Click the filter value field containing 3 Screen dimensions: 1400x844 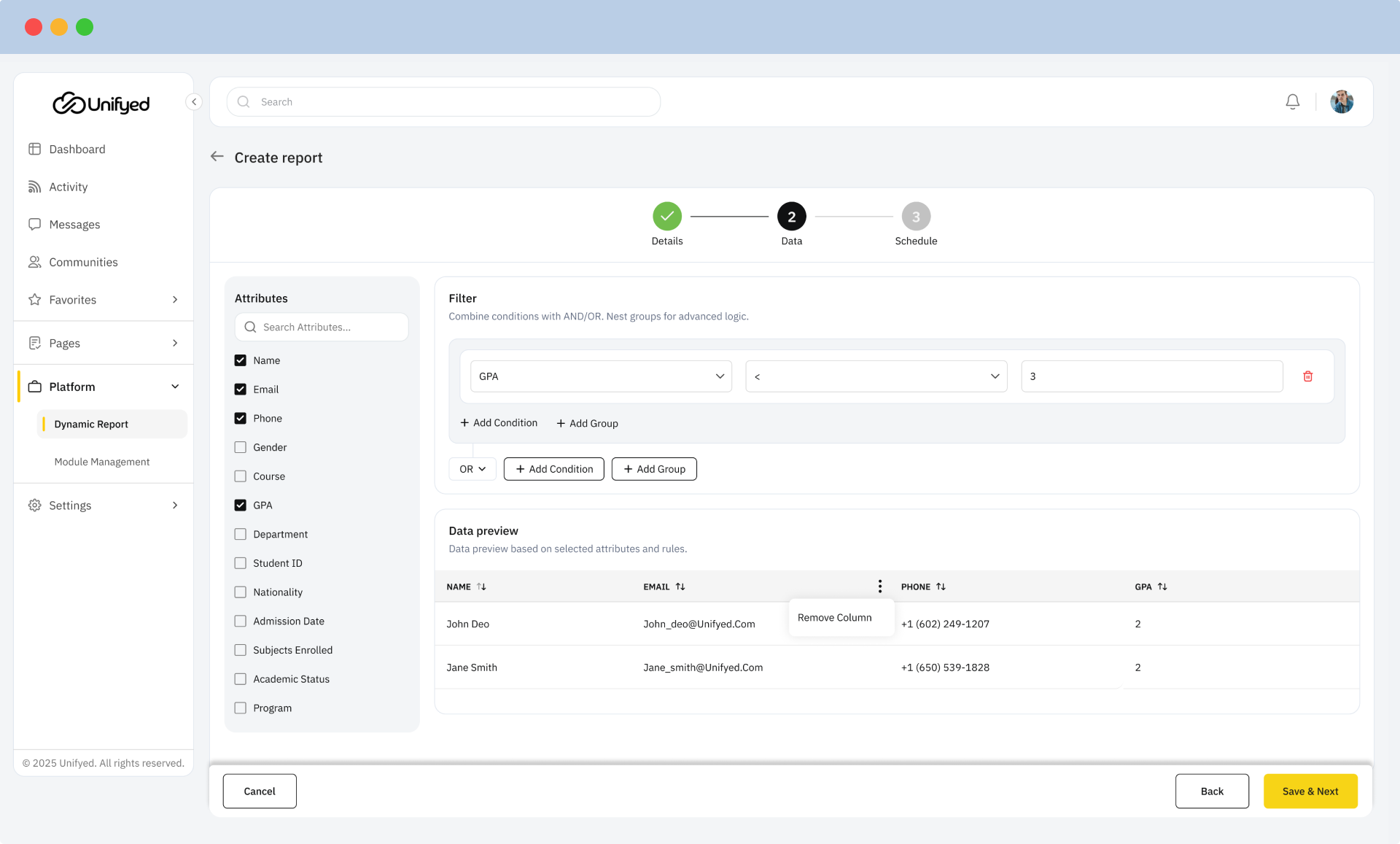point(1152,376)
